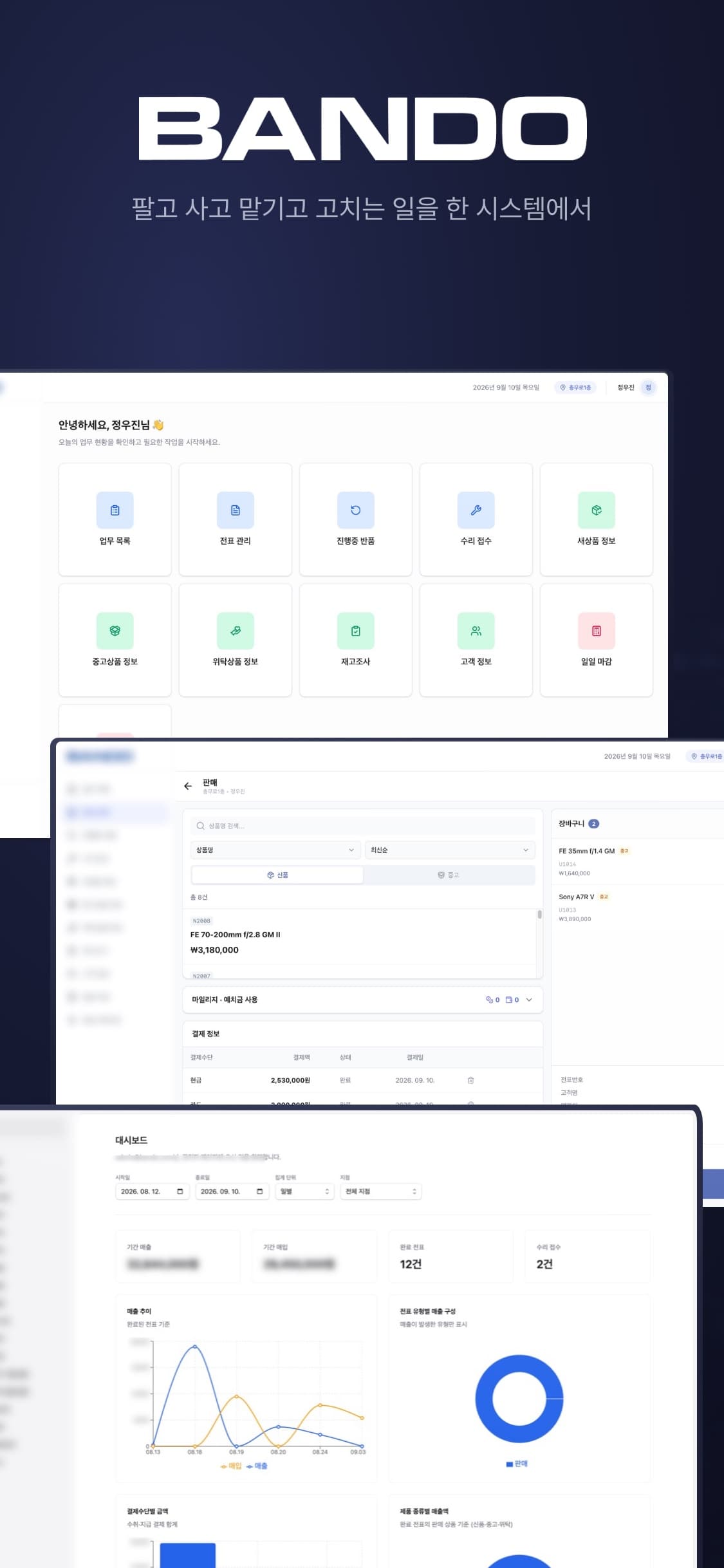724x1568 pixels.
Task: Open the calendar picker icon in the 시작일 field
Action: tap(180, 1191)
